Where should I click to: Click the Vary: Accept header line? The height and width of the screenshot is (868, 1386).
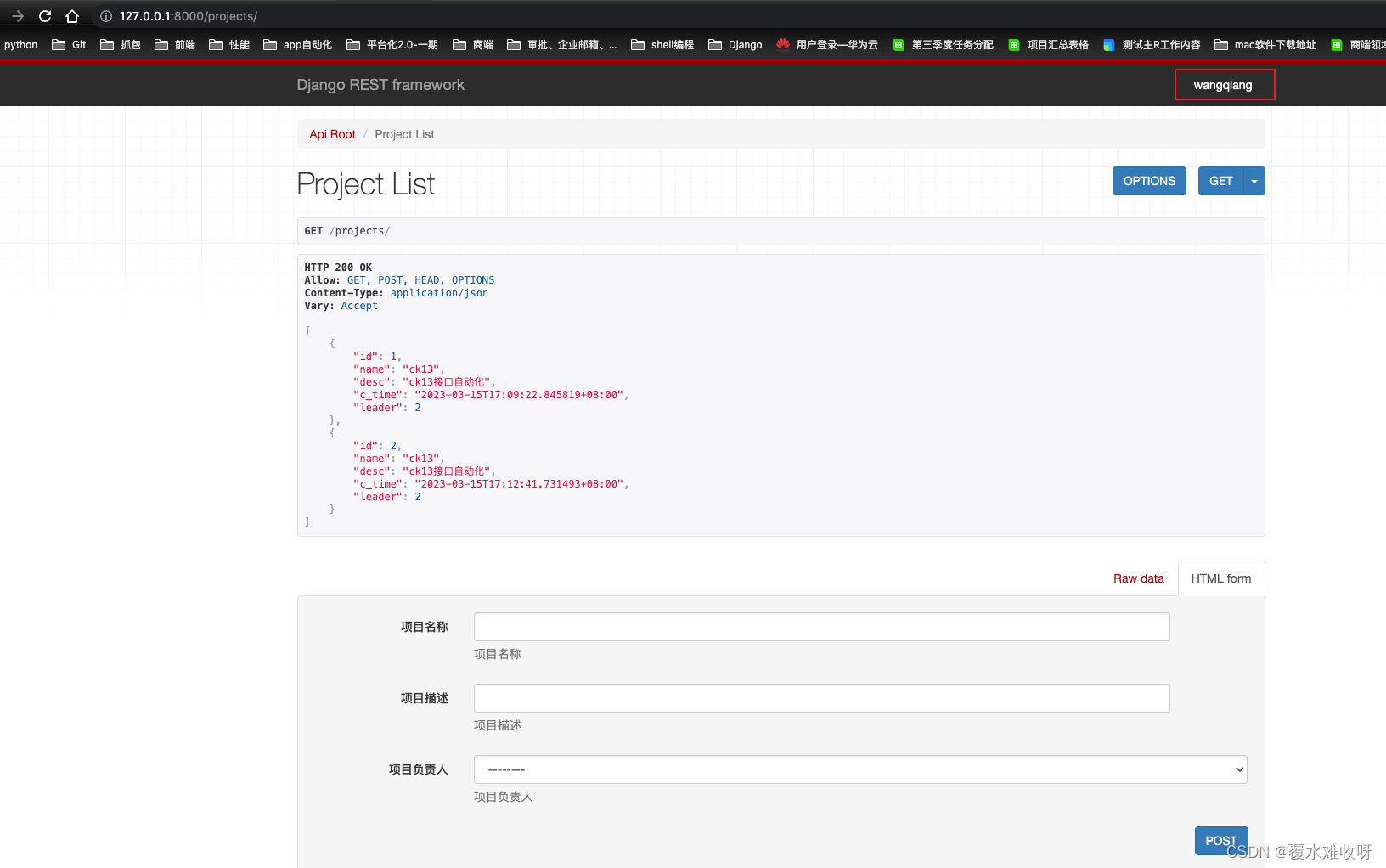(x=341, y=306)
